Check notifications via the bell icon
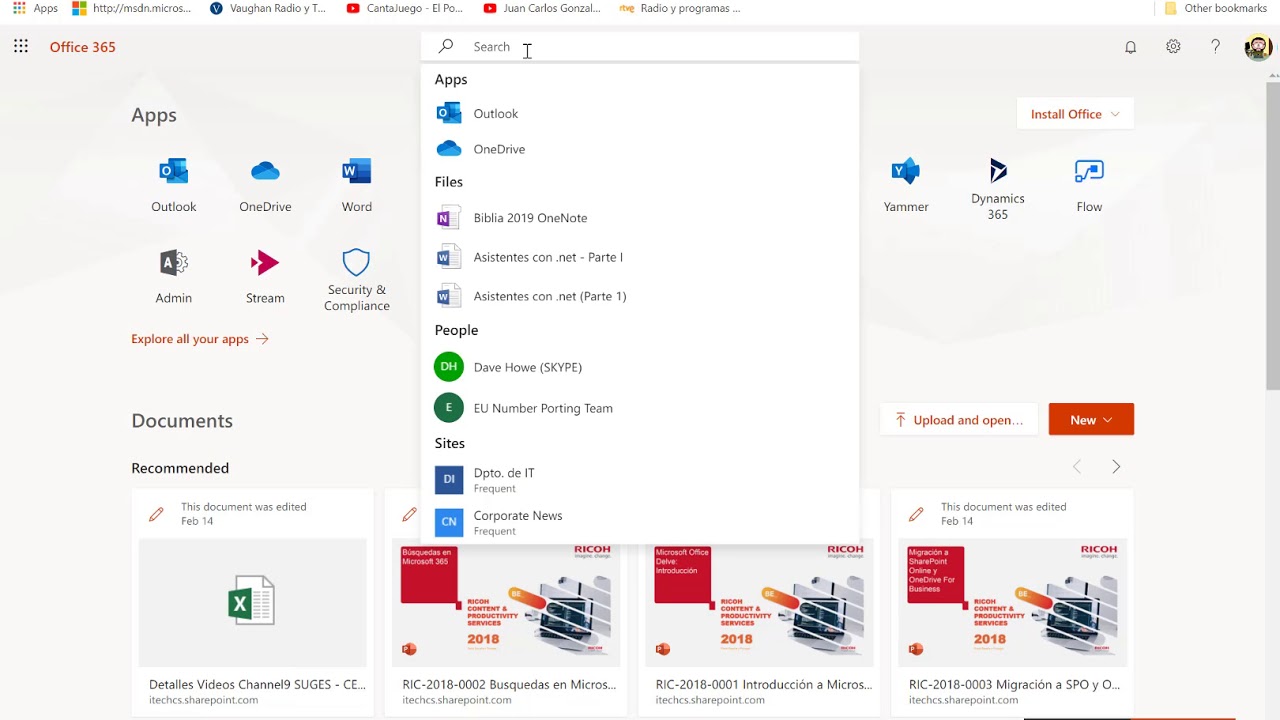The image size is (1280, 720). [1130, 46]
